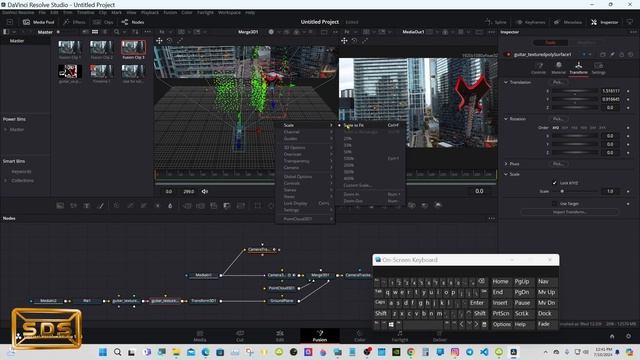
Task: Open Project Manager home icon
Action: pos(612,336)
